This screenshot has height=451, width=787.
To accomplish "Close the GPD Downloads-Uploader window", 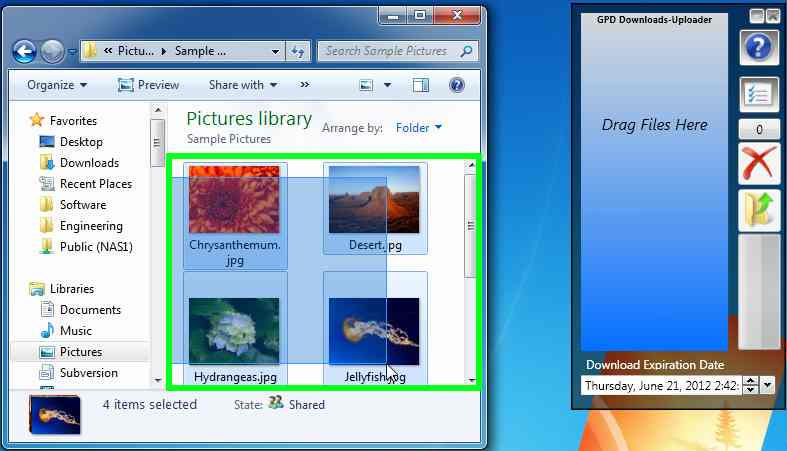I will (772, 16).
